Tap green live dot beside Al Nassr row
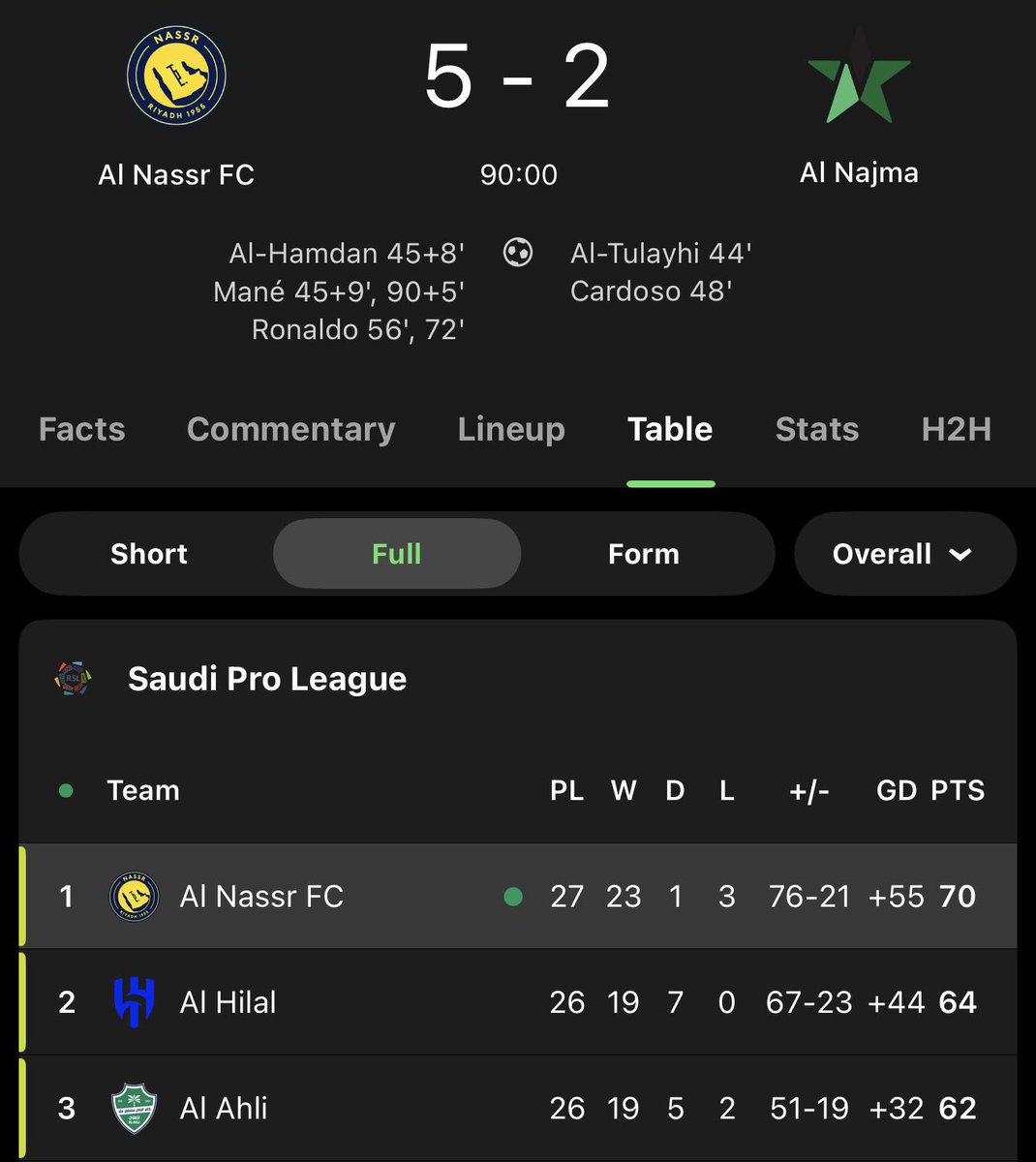This screenshot has height=1162, width=1036. pos(513,897)
